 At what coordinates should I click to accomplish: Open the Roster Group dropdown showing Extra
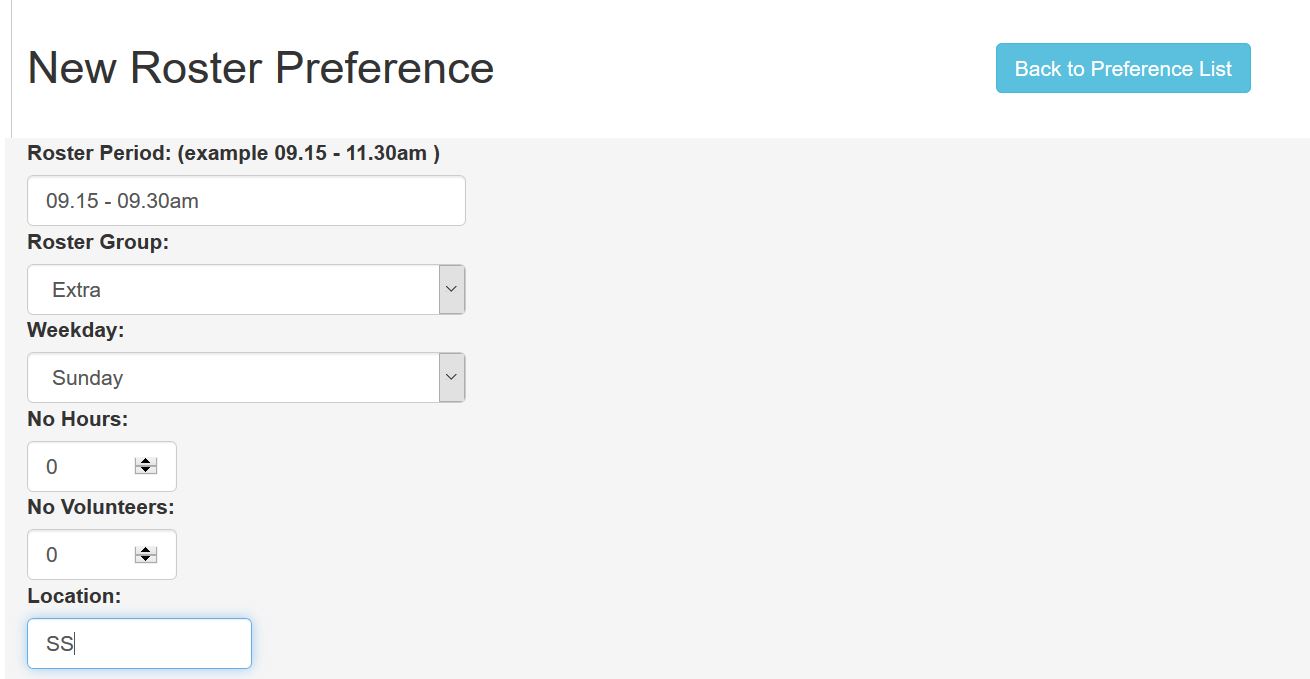click(233, 290)
